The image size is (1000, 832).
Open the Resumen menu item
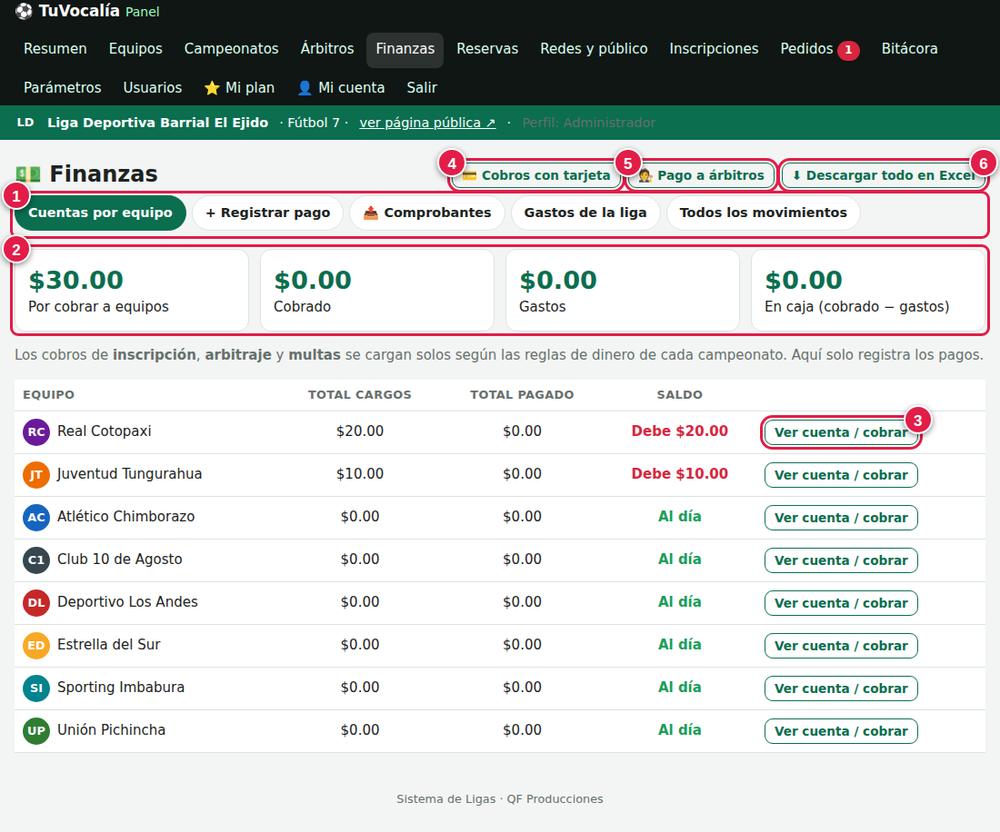(55, 49)
